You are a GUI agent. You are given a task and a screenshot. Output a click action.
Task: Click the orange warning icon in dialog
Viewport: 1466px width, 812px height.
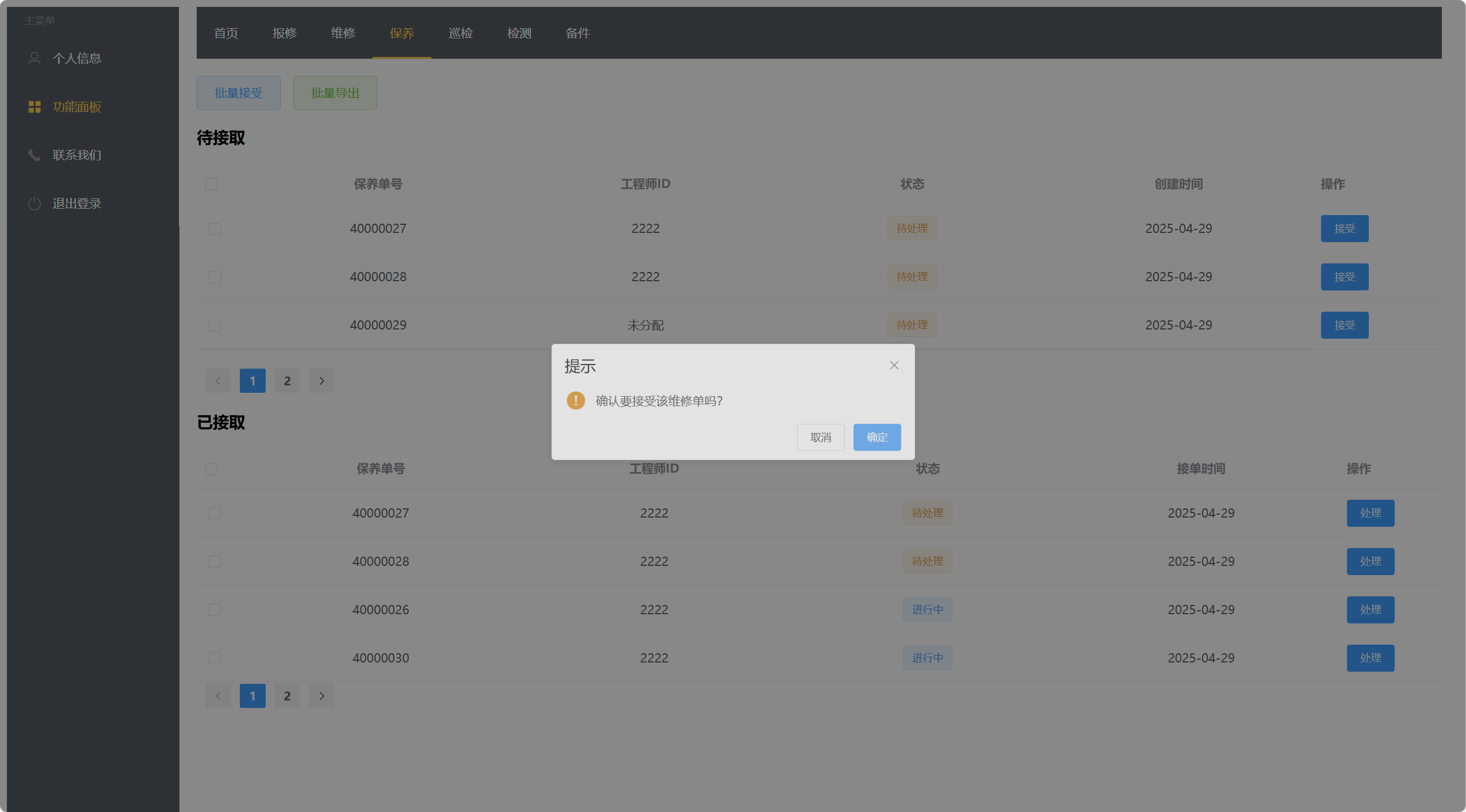[576, 400]
